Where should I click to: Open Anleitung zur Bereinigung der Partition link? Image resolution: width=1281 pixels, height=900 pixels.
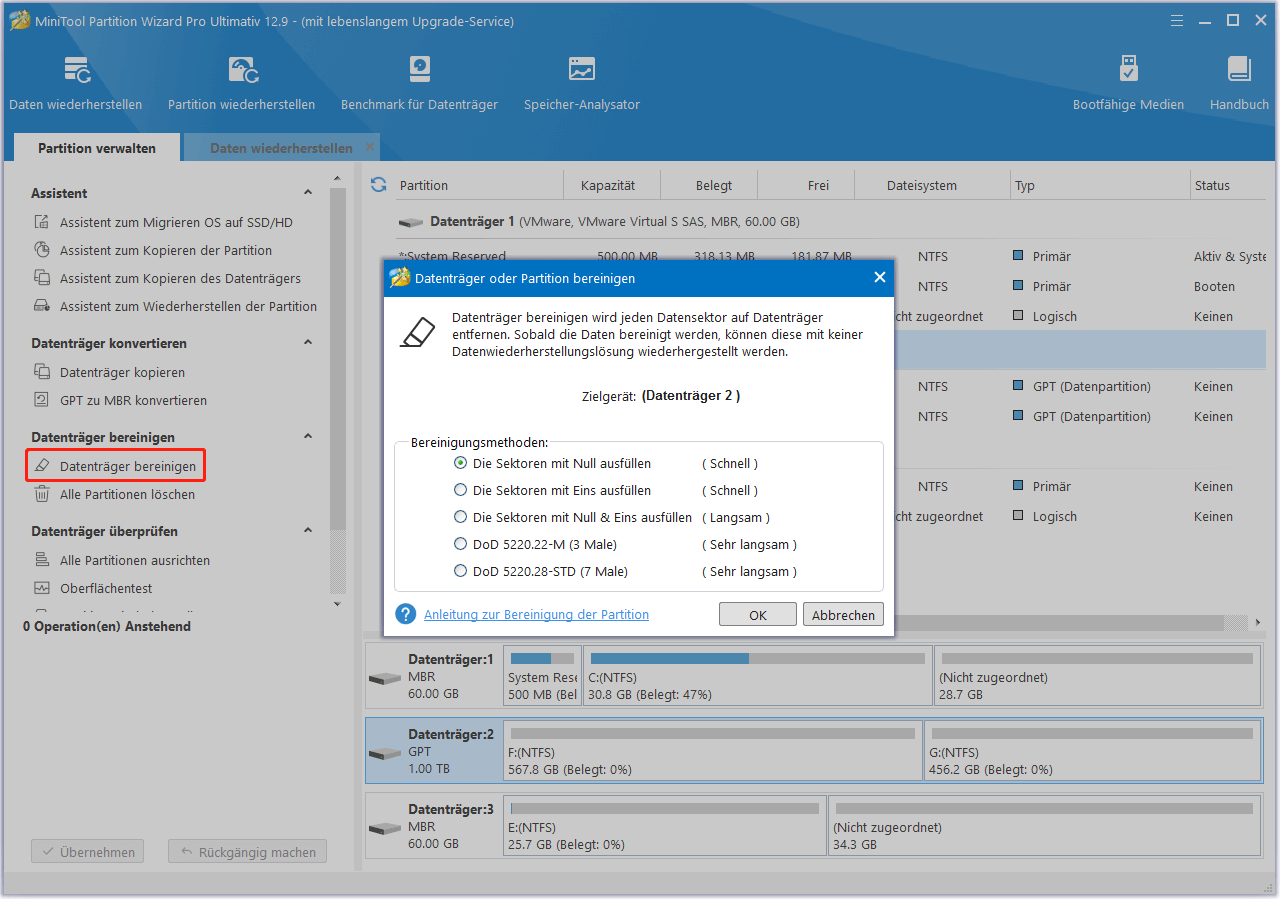[536, 615]
